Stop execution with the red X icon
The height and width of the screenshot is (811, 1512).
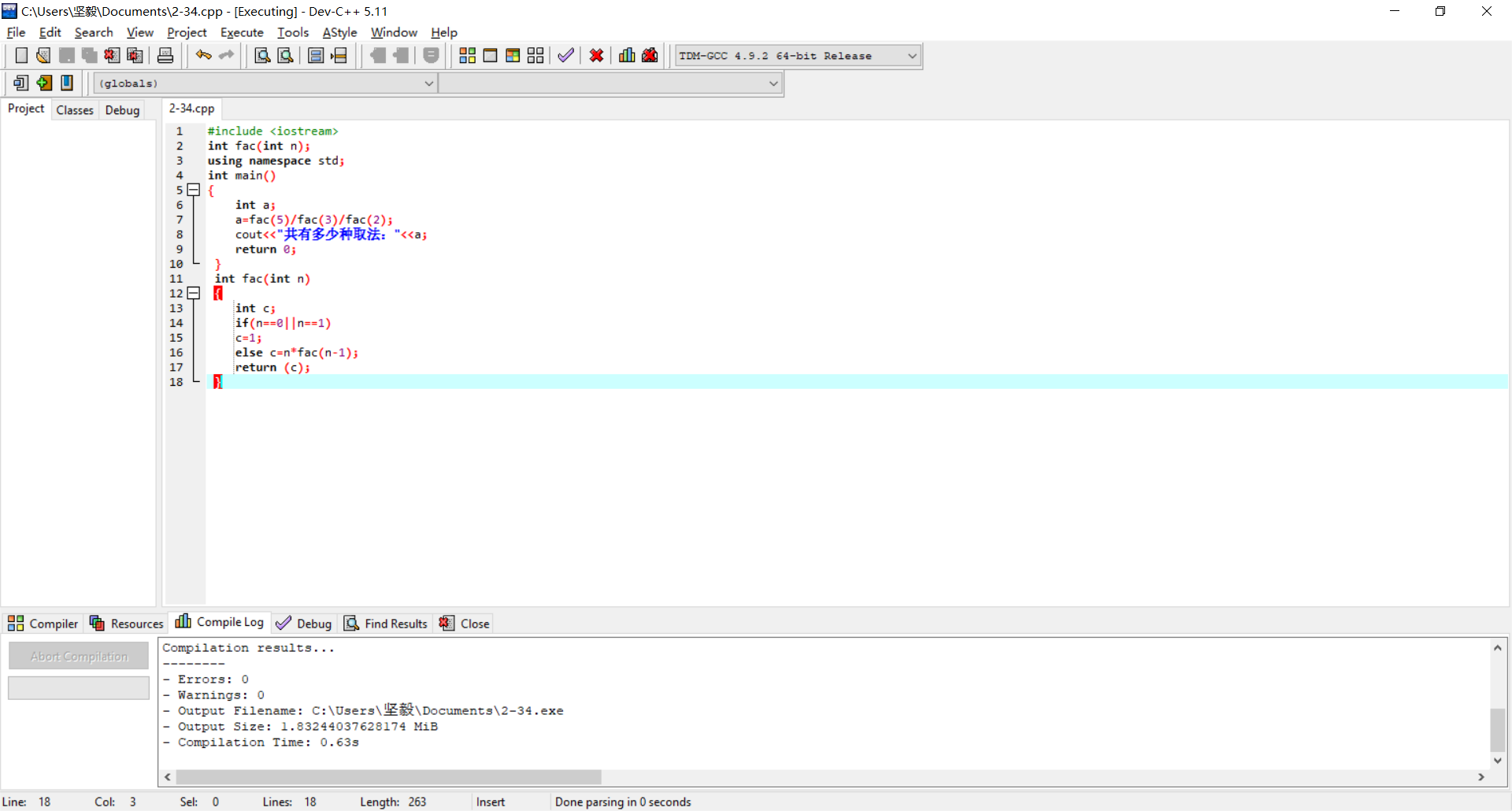[596, 55]
